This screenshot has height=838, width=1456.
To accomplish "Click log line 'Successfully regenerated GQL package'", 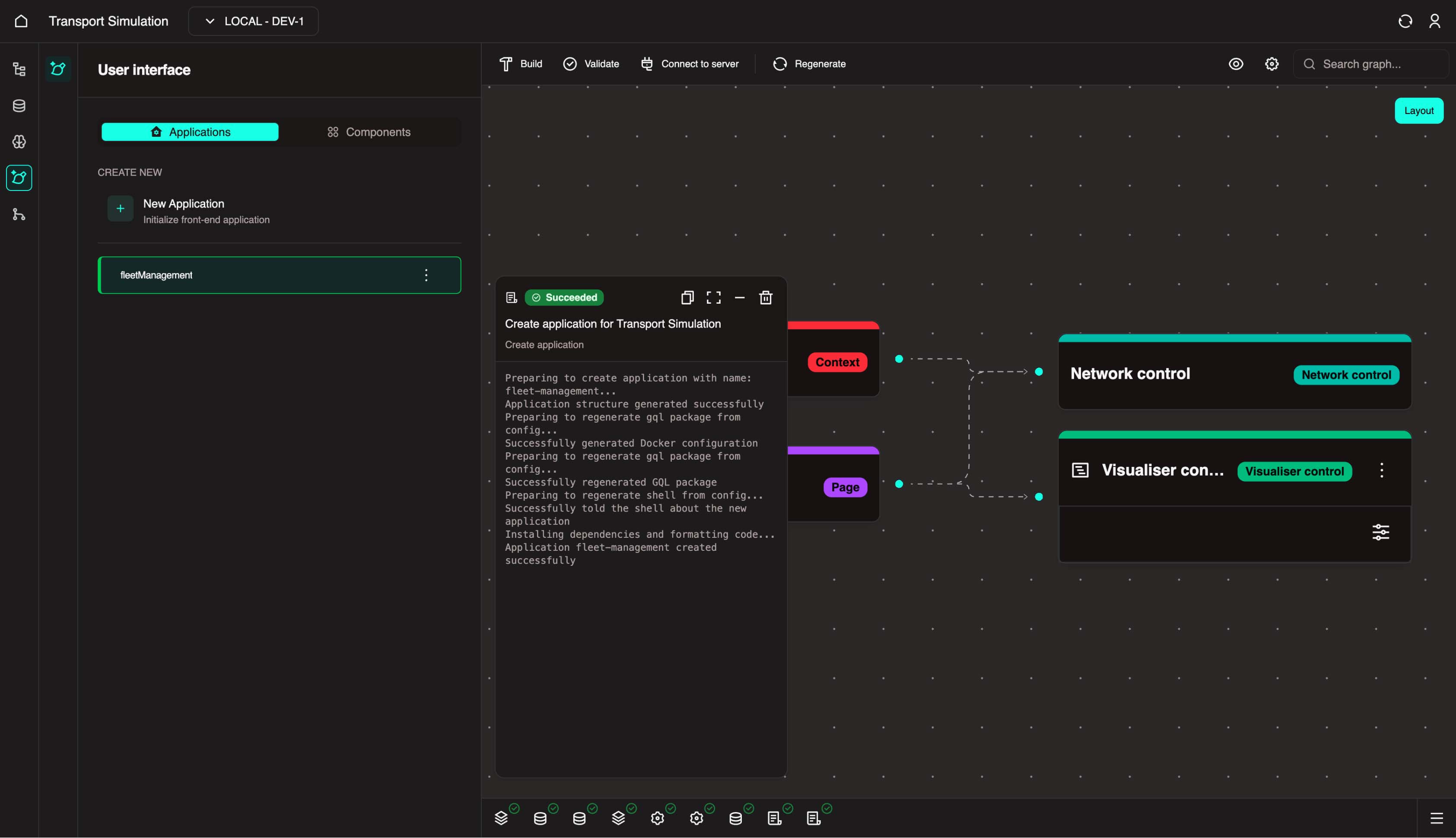I will point(610,482).
